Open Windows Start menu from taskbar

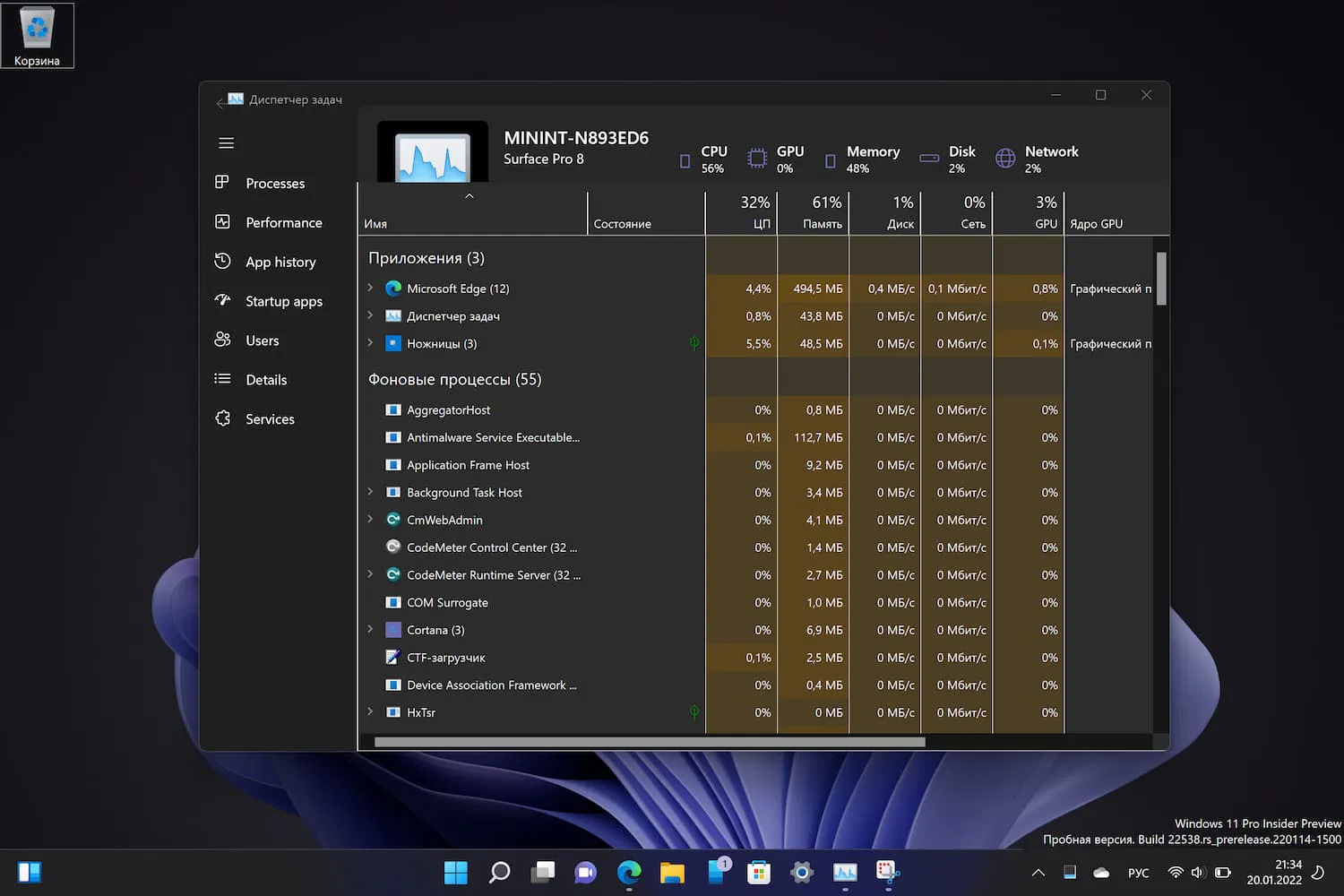[455, 872]
